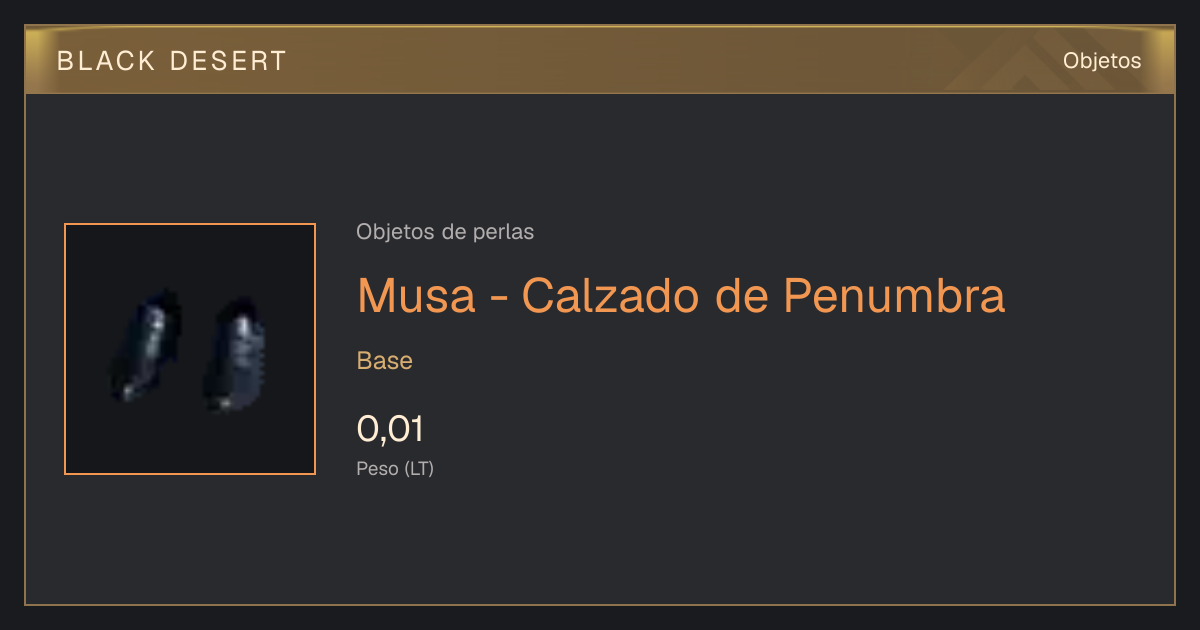The image size is (1200, 630).
Task: Click the word 'BLACK' in the logo
Action: 106,61
